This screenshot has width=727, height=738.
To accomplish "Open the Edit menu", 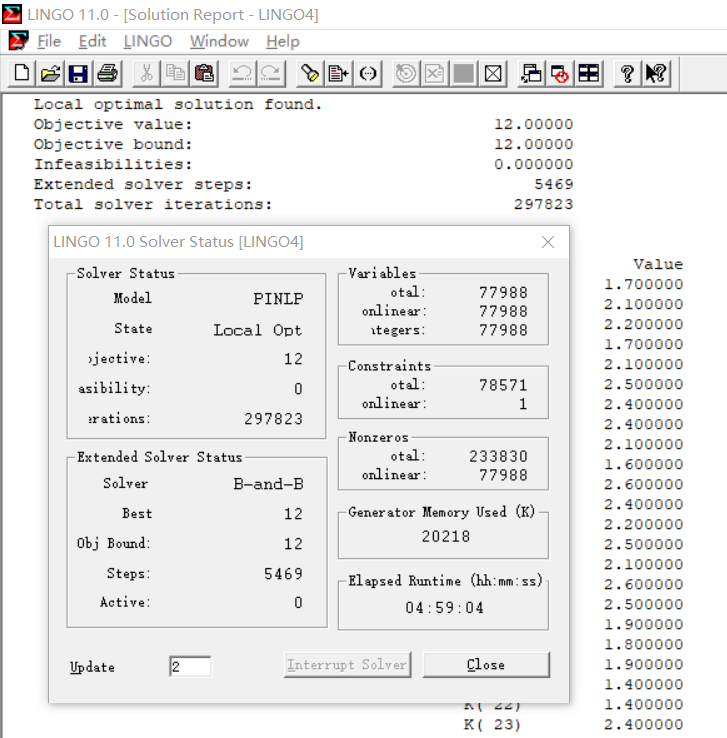I will (x=92, y=41).
